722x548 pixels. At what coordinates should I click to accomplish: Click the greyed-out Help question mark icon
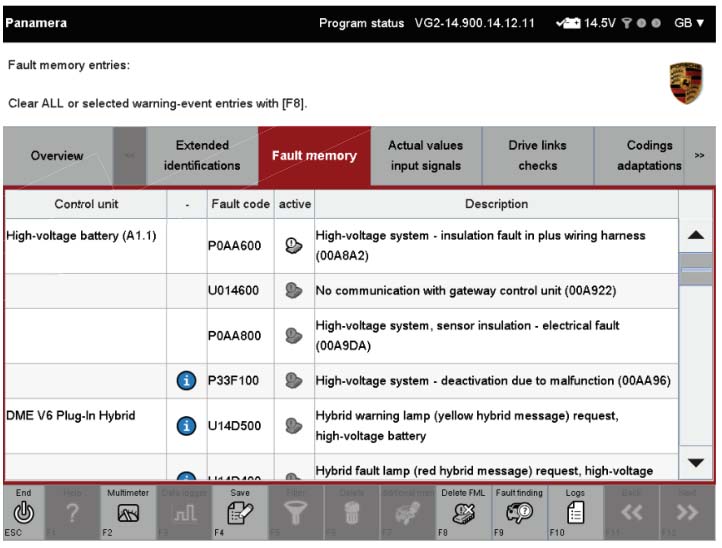coord(72,513)
